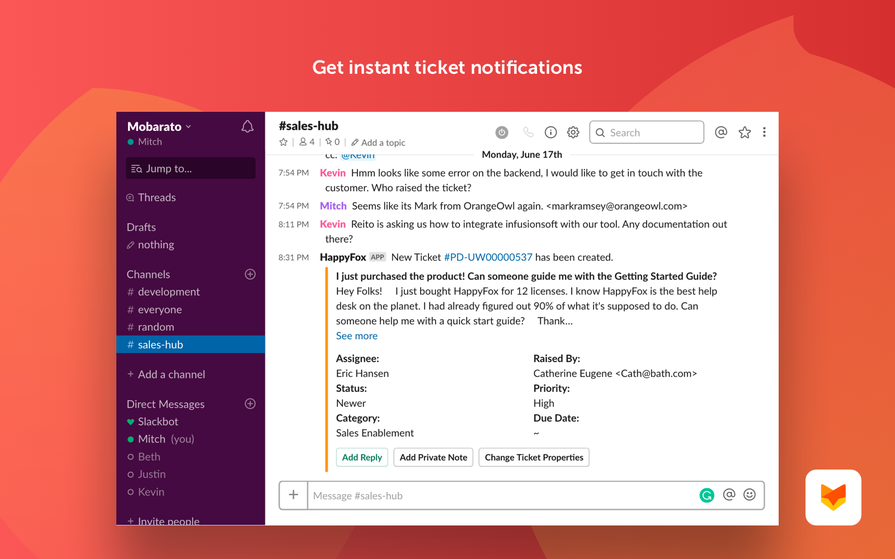Open channel settings gear
This screenshot has width=895, height=559.
click(x=573, y=132)
